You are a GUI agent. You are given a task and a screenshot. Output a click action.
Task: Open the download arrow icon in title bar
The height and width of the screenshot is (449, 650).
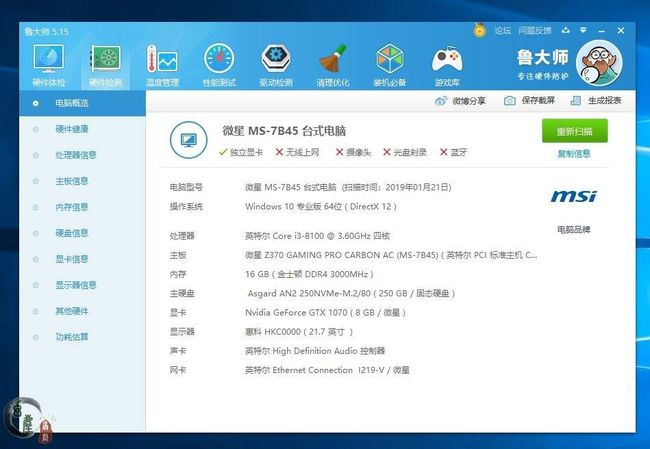[565, 30]
